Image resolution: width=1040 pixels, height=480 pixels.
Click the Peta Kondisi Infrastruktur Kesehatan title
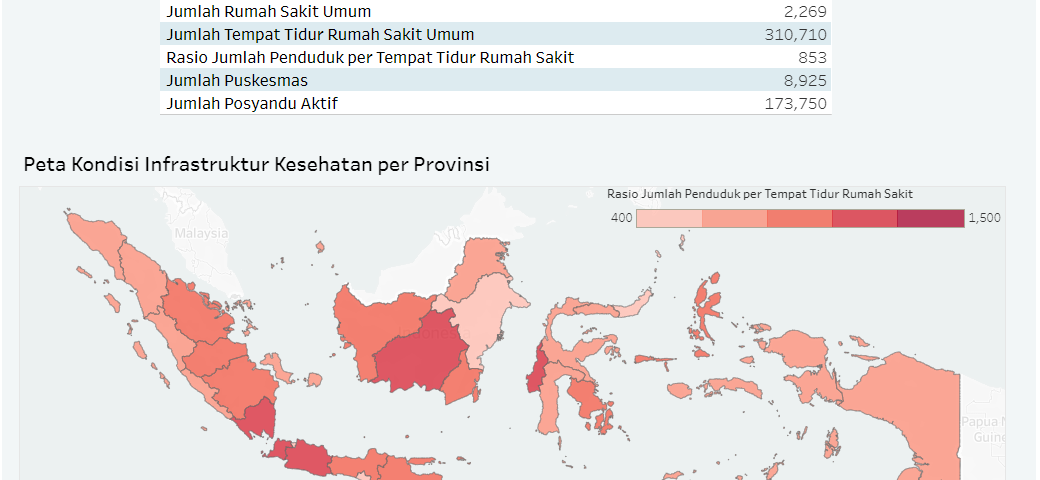[x=257, y=164]
